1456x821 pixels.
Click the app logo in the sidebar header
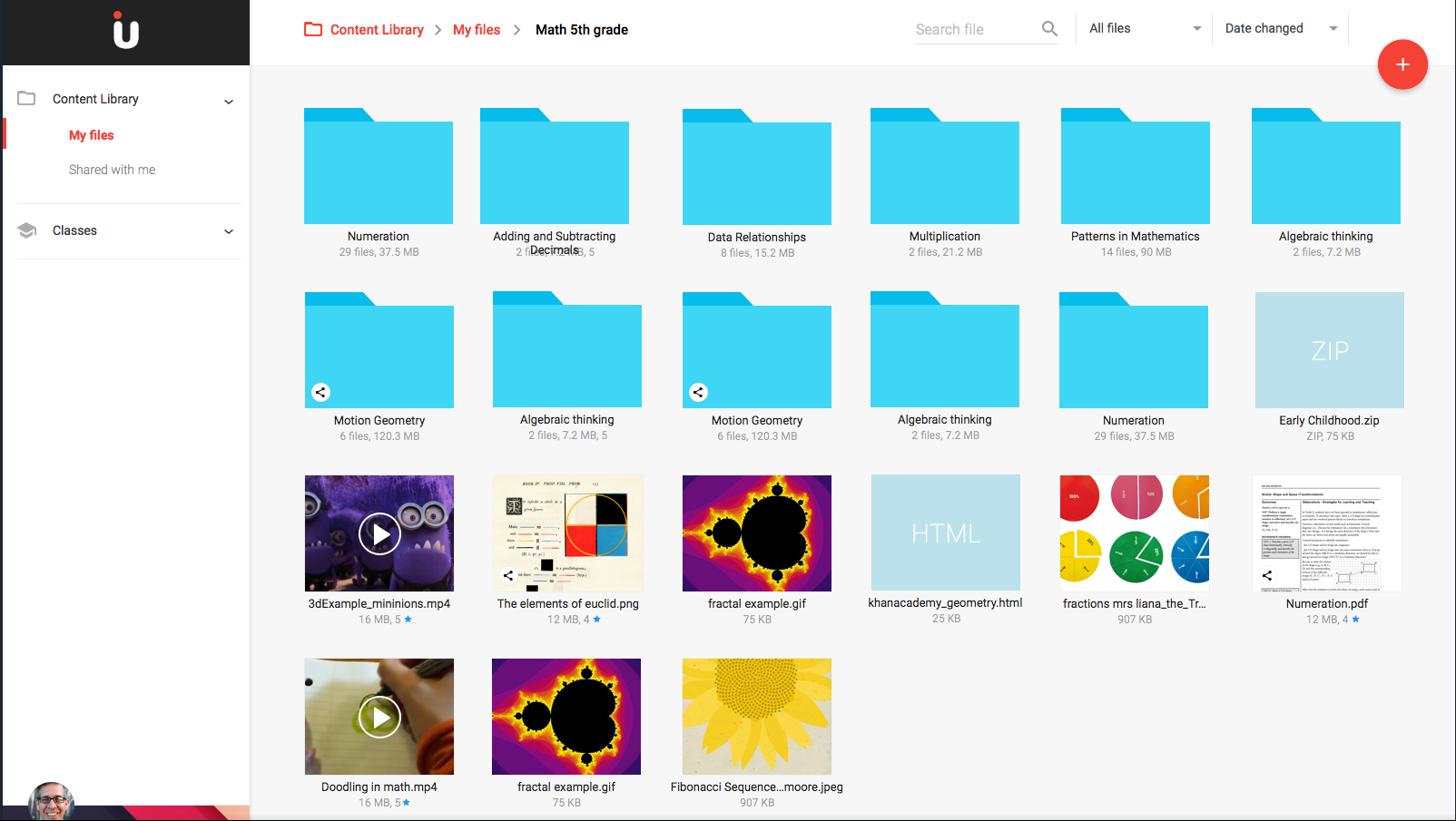(125, 30)
